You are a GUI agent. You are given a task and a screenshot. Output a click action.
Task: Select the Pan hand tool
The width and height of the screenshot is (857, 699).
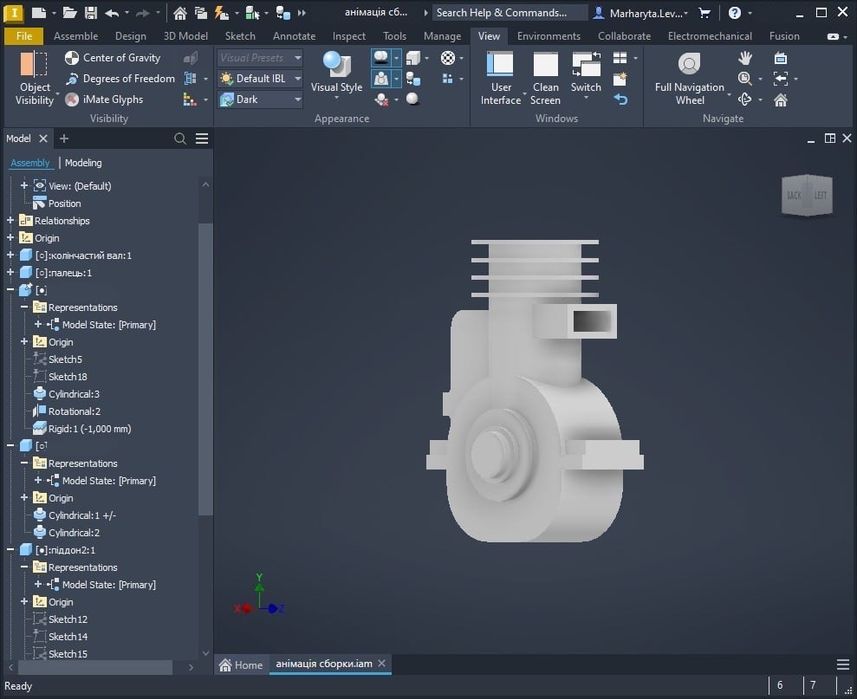point(745,57)
